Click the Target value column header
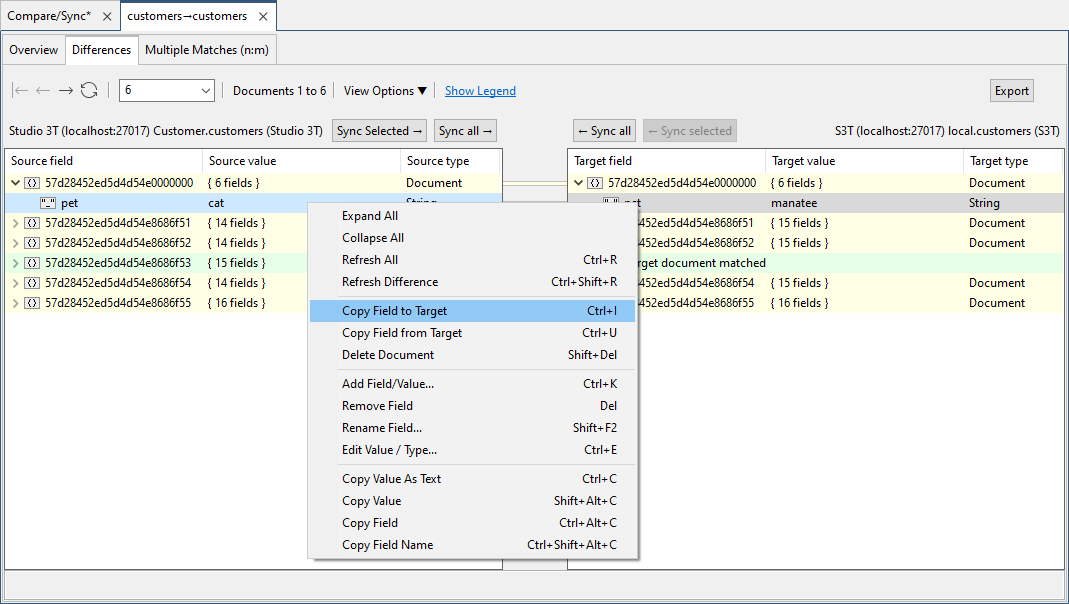1069x604 pixels. pyautogui.click(x=864, y=161)
